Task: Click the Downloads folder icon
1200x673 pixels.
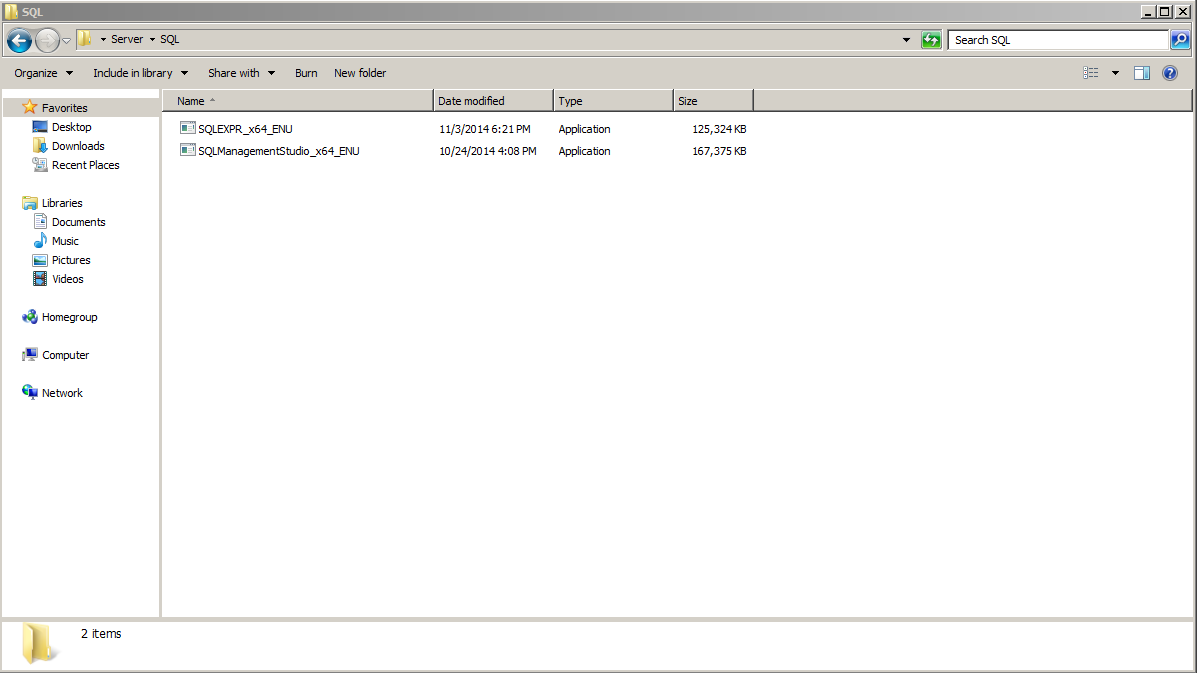Action: (x=40, y=146)
